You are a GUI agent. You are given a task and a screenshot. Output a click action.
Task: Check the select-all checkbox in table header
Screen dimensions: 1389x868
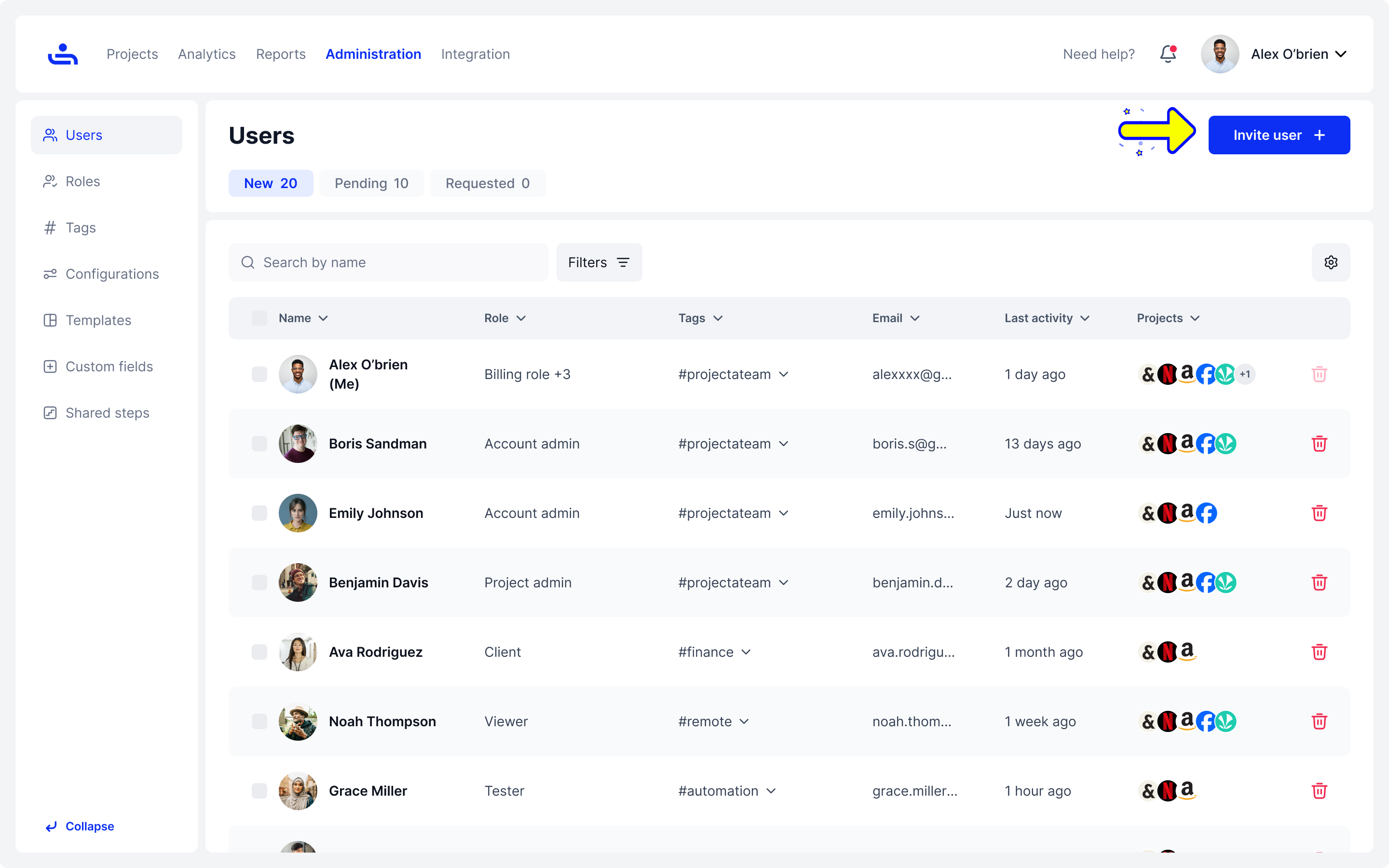[259, 318]
